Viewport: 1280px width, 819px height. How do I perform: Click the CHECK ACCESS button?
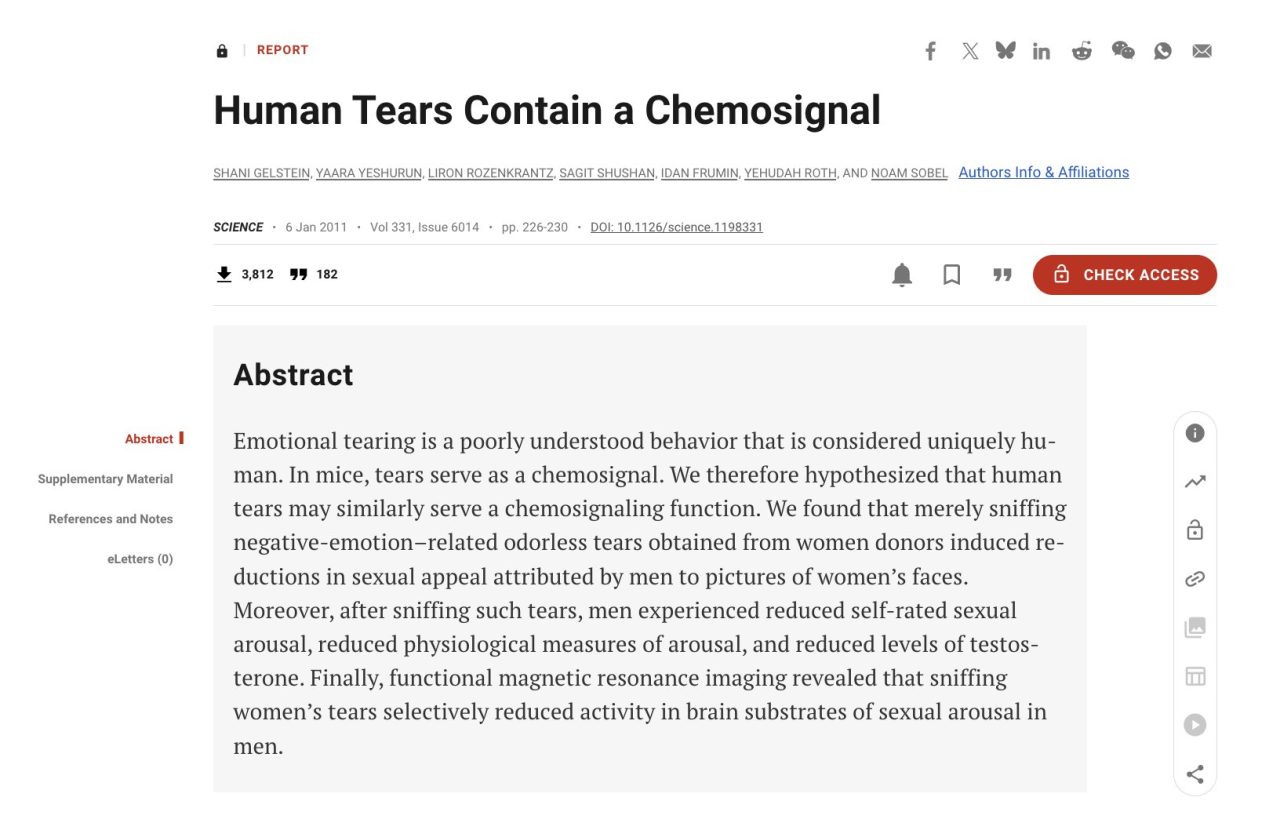[1125, 275]
